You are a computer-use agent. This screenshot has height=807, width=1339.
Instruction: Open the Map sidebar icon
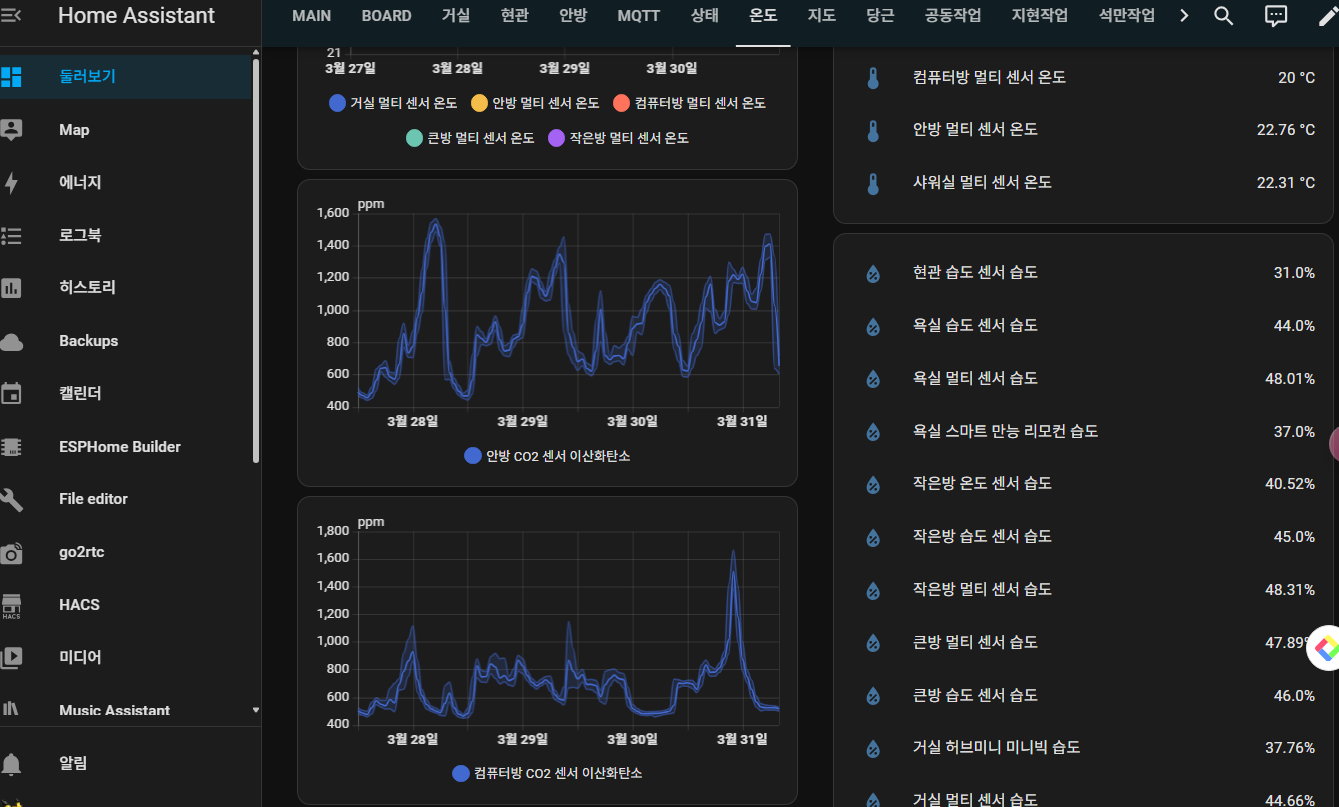point(11,130)
